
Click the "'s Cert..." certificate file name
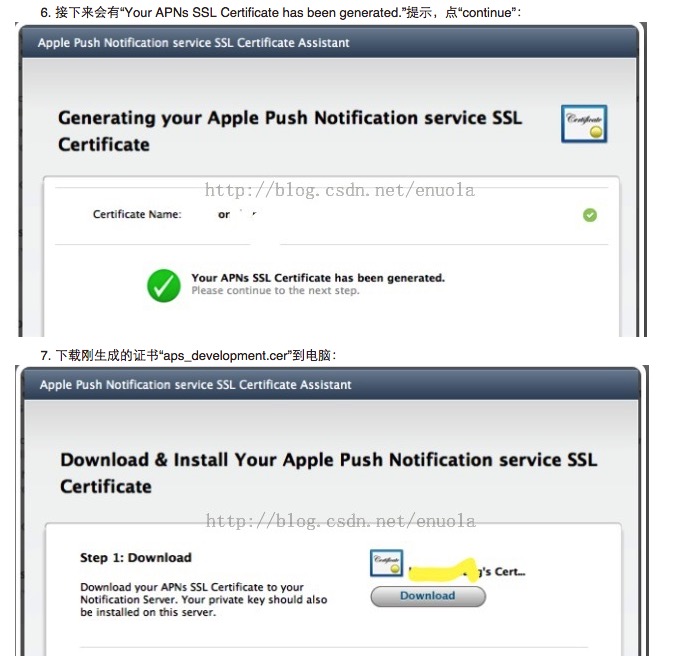(467, 571)
